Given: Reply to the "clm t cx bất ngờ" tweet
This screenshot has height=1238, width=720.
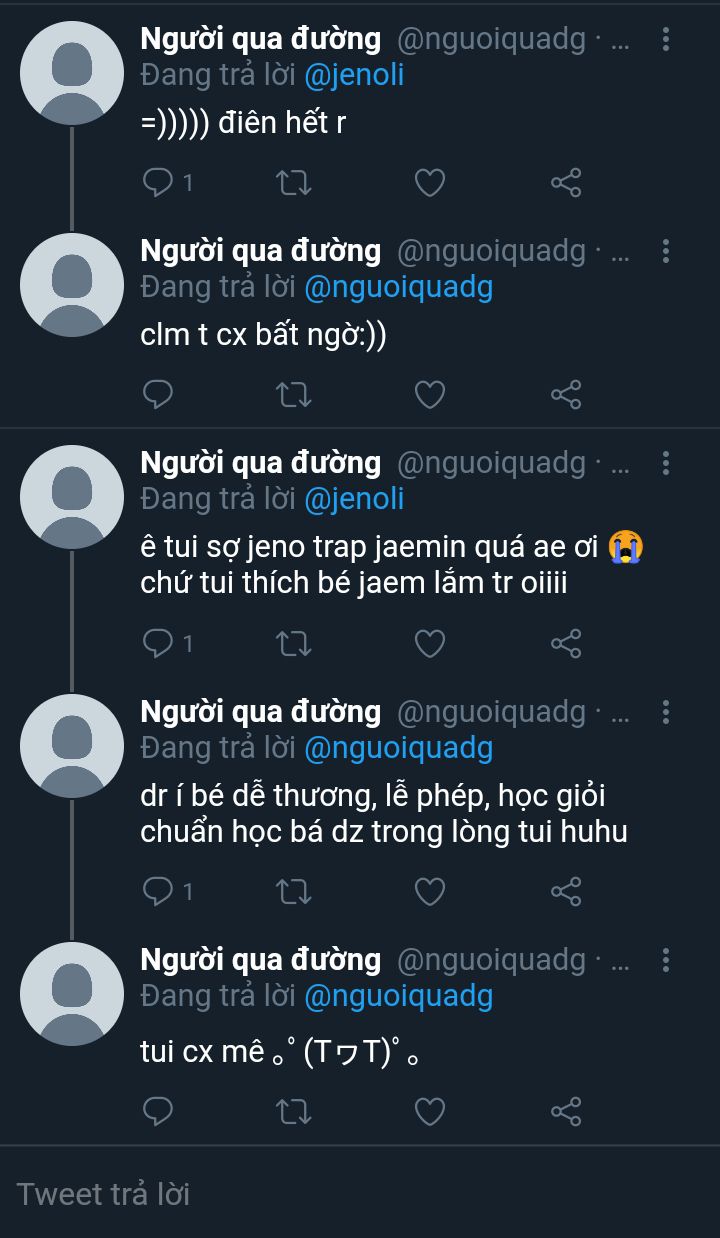Looking at the screenshot, I should click(158, 395).
